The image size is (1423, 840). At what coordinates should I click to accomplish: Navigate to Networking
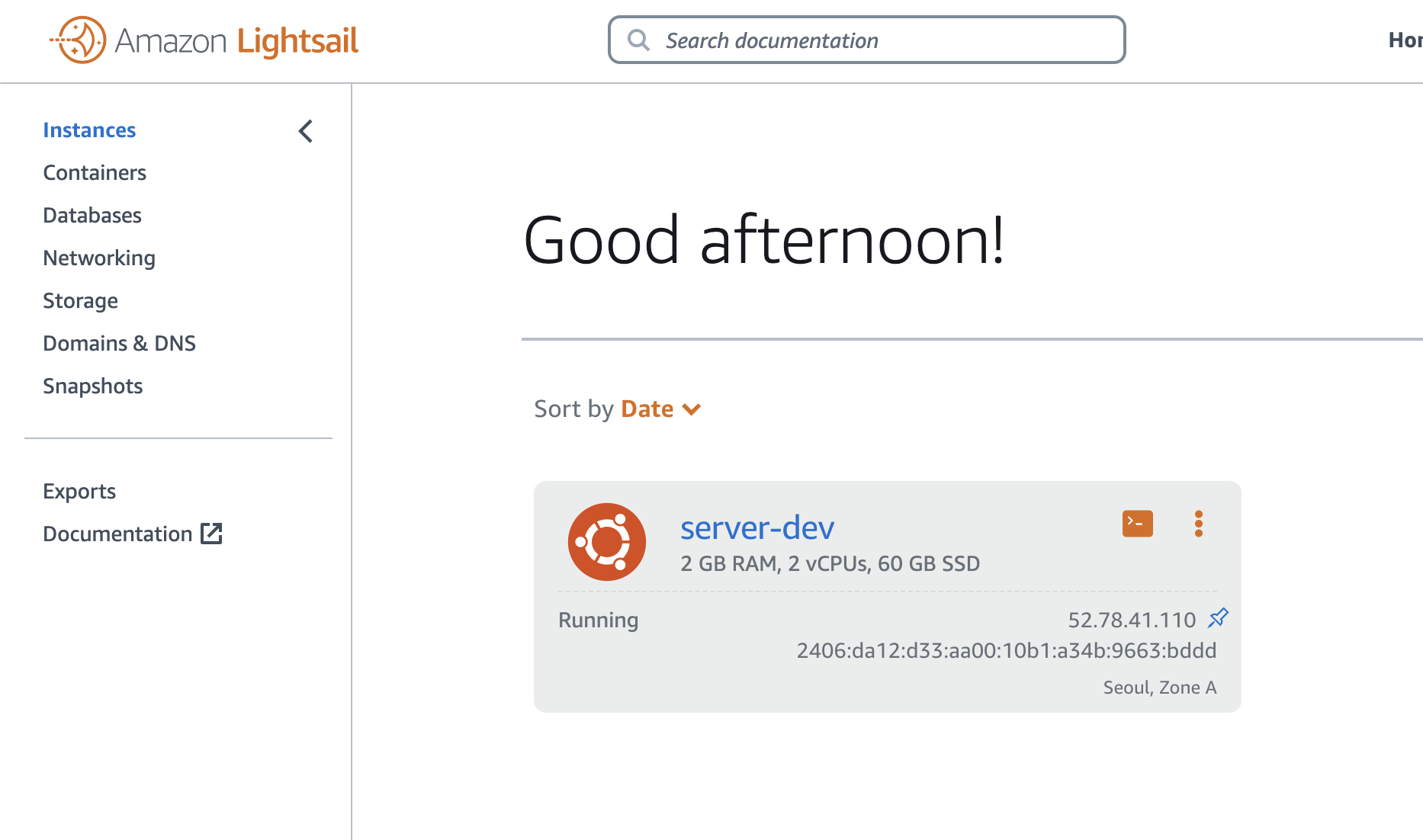click(99, 258)
